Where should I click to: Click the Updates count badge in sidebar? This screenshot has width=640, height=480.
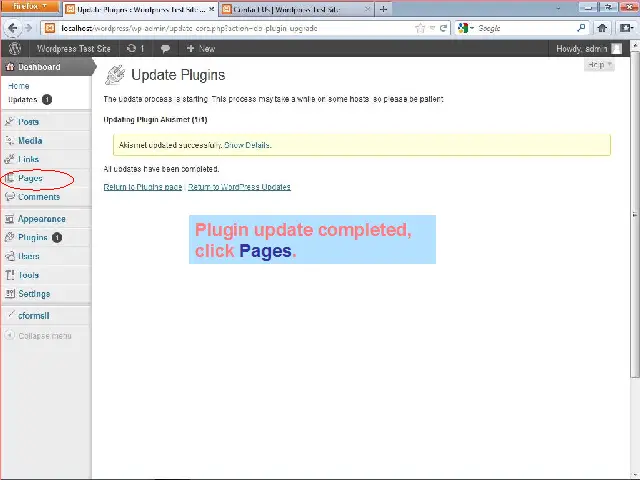click(x=47, y=100)
